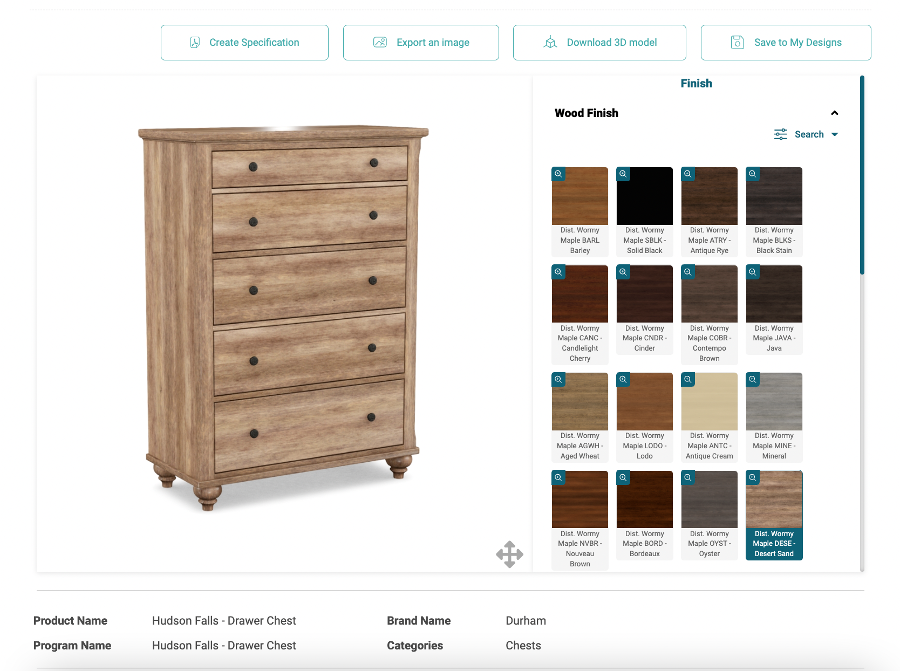Click magnifier icon on Desert Sand swatch

[x=752, y=478]
